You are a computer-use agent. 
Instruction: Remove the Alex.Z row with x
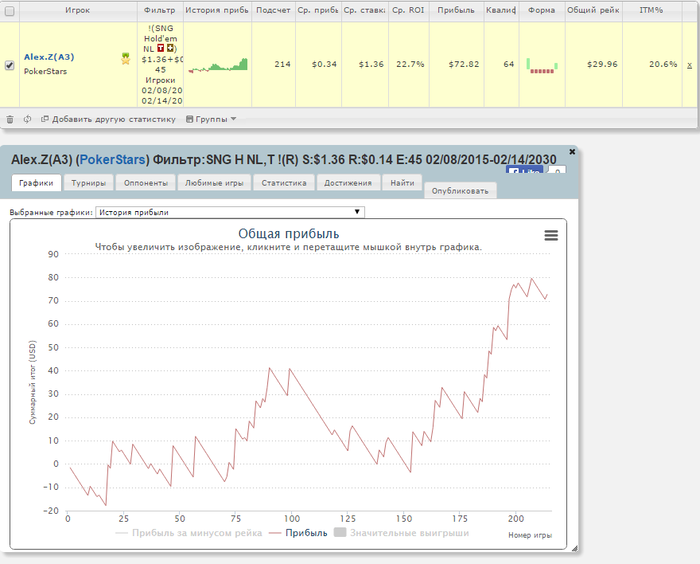(x=688, y=65)
